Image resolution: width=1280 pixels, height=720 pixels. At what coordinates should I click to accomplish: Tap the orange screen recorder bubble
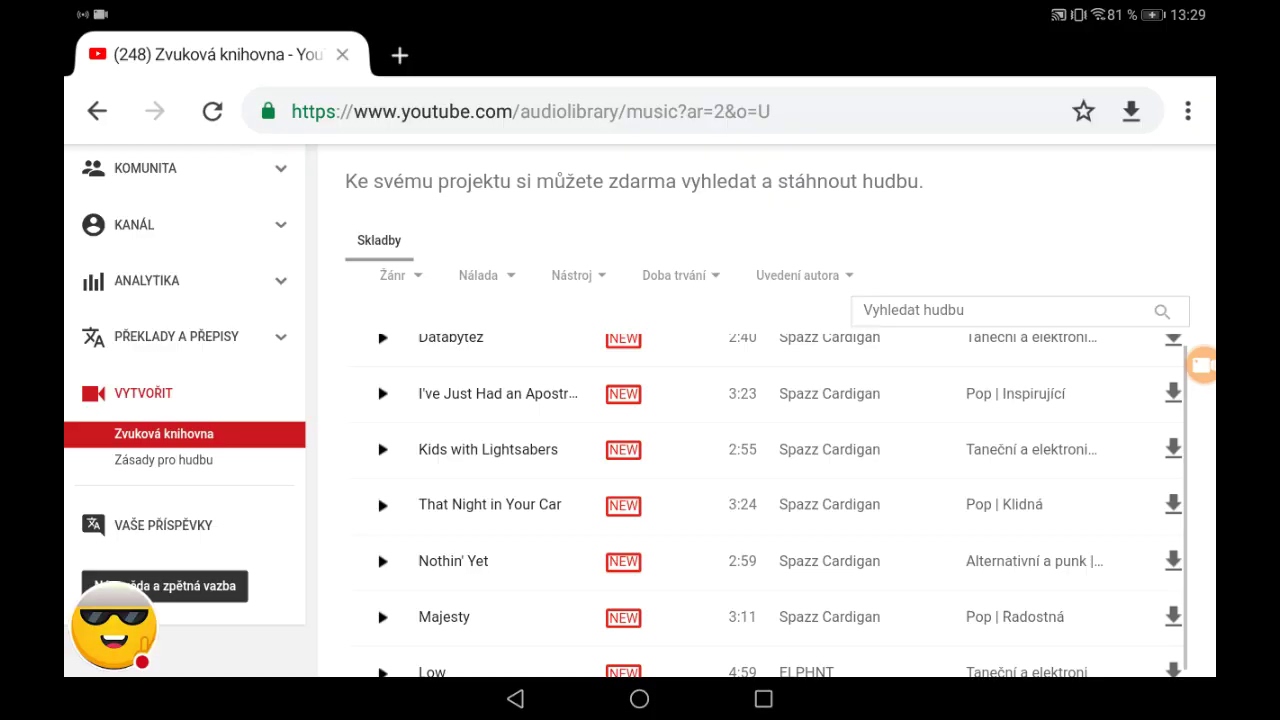(1201, 365)
